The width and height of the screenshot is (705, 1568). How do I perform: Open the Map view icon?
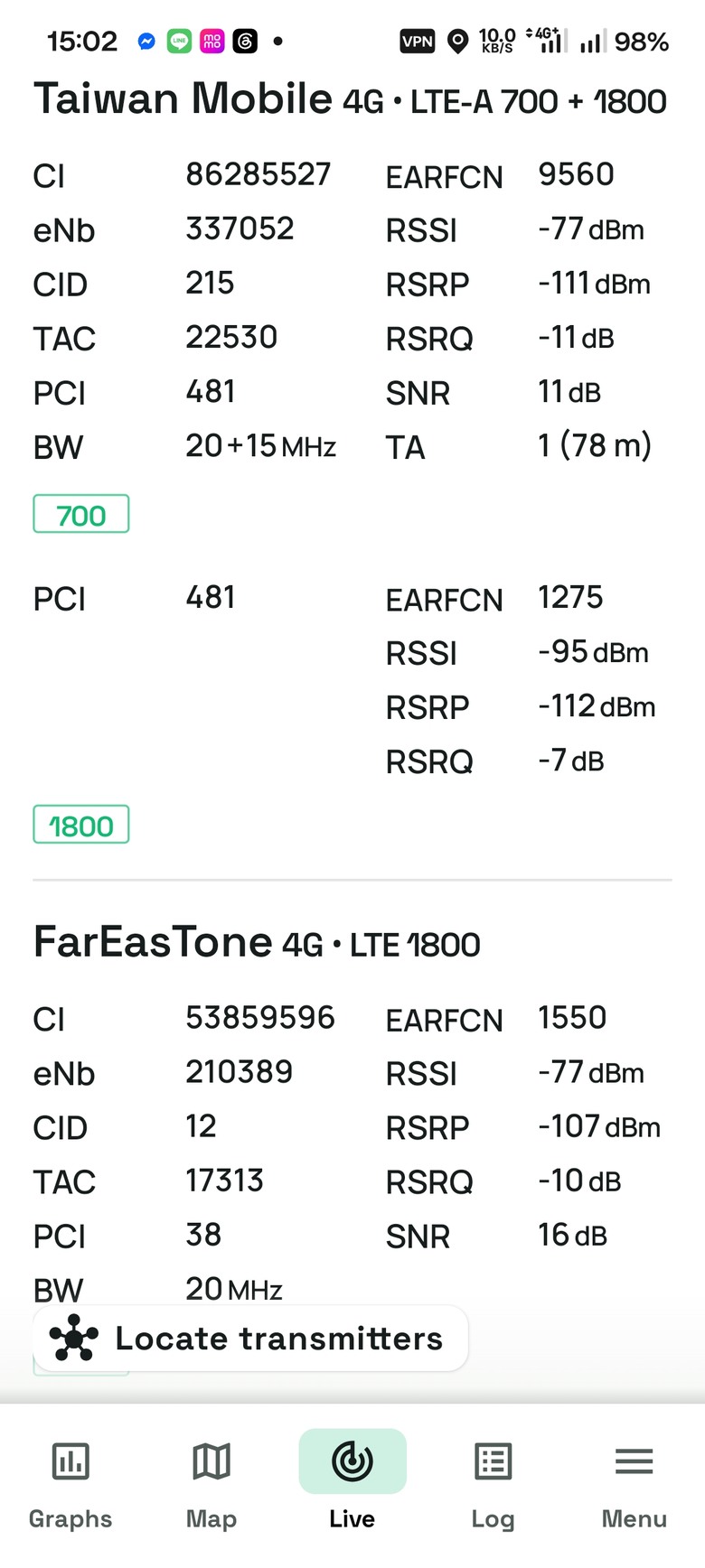(211, 1461)
